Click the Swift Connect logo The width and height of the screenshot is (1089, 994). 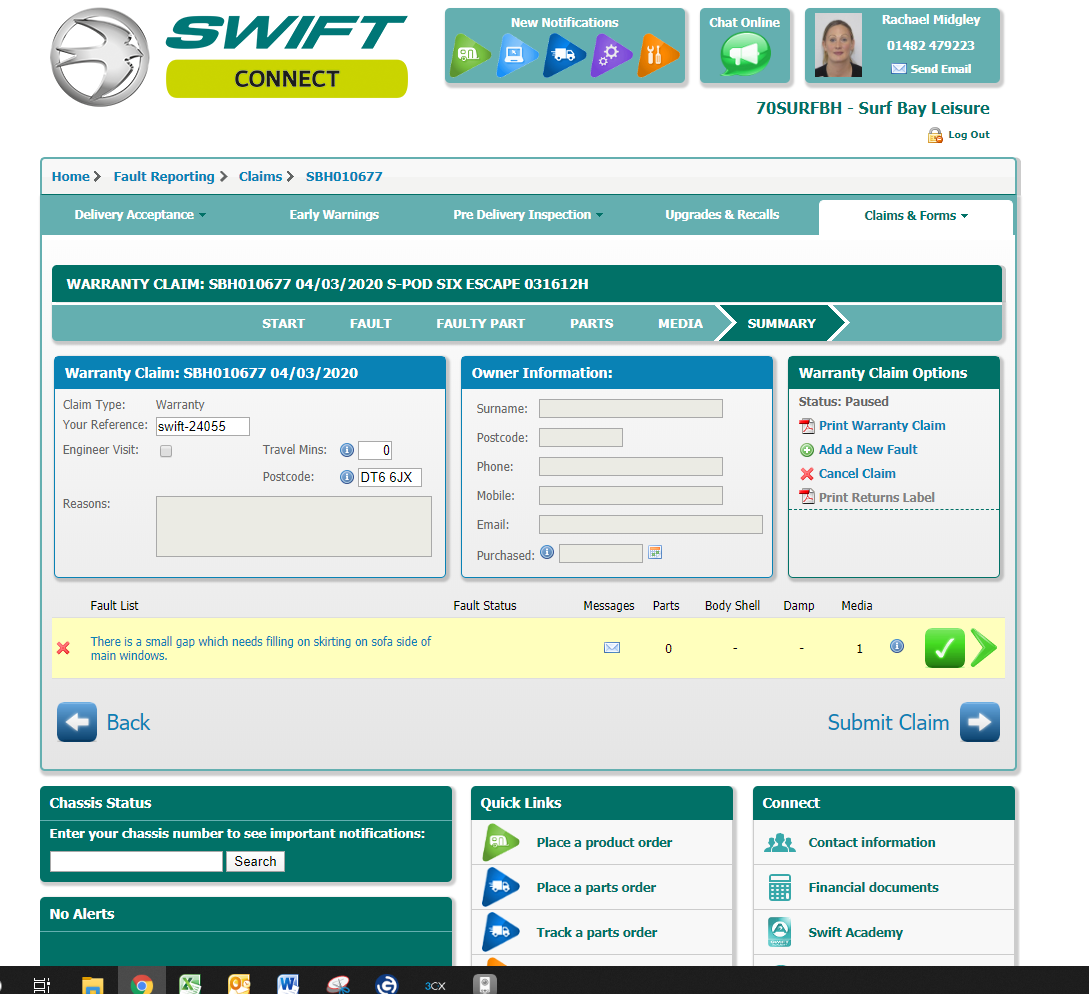click(228, 57)
